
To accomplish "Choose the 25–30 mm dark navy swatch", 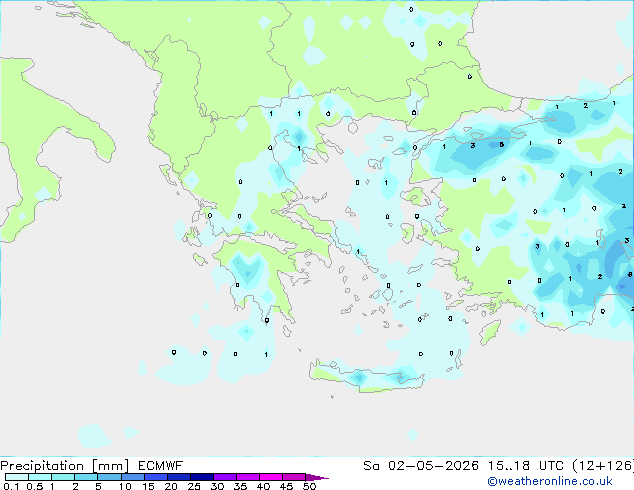I will (201, 477).
